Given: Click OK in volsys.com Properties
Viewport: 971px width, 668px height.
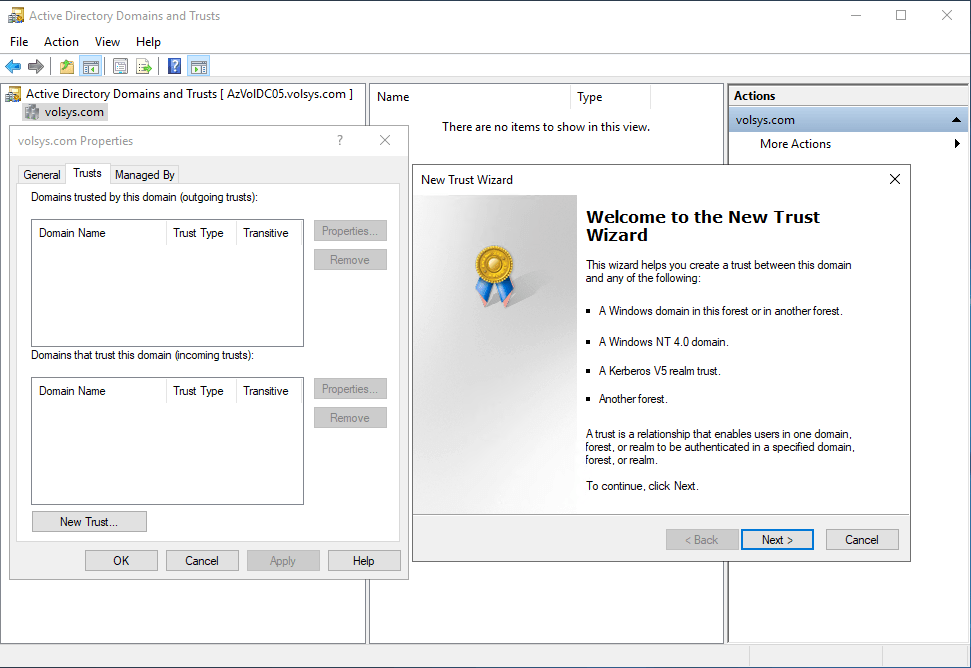Looking at the screenshot, I should click(x=121, y=561).
